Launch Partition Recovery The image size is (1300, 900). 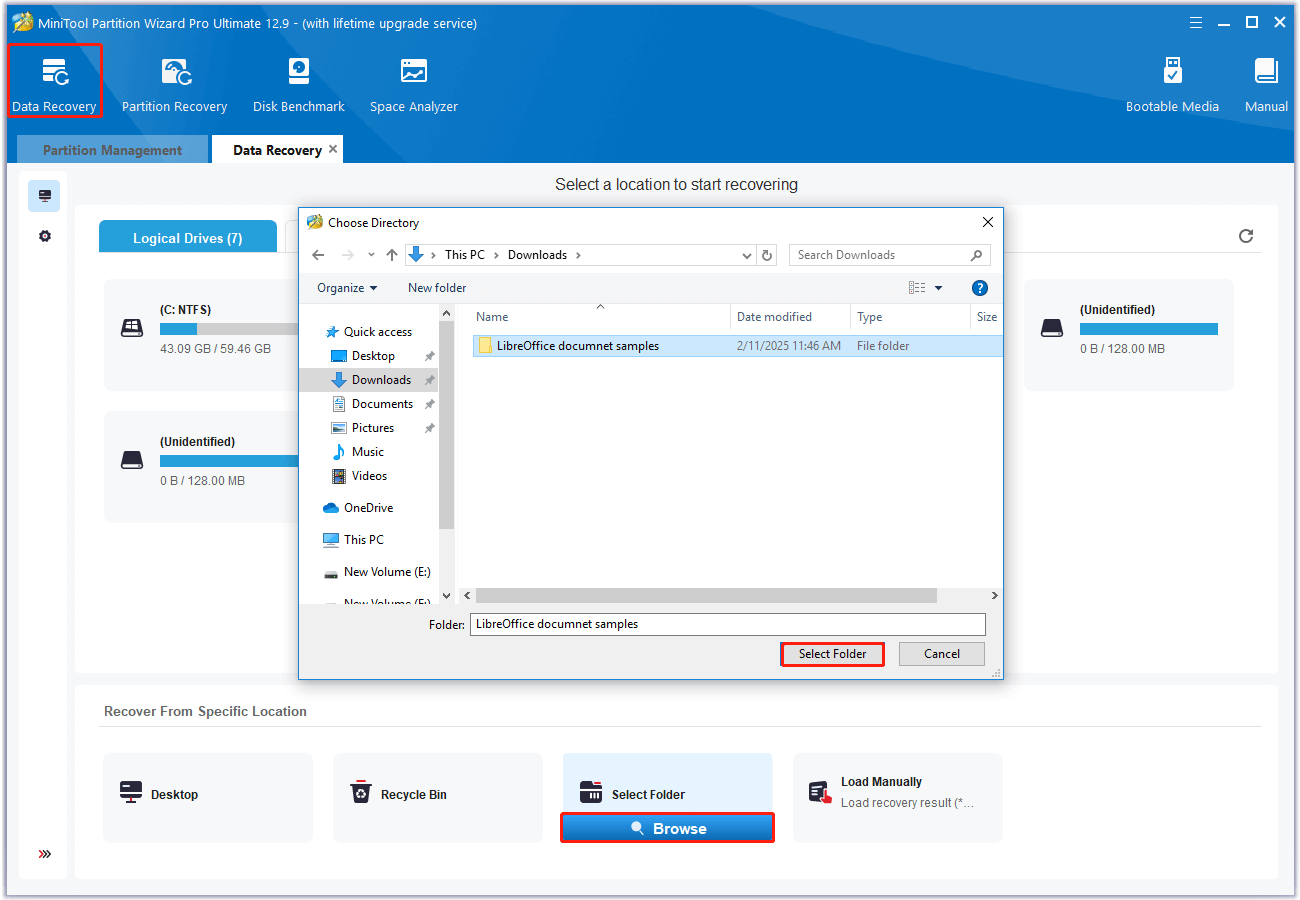[x=174, y=84]
